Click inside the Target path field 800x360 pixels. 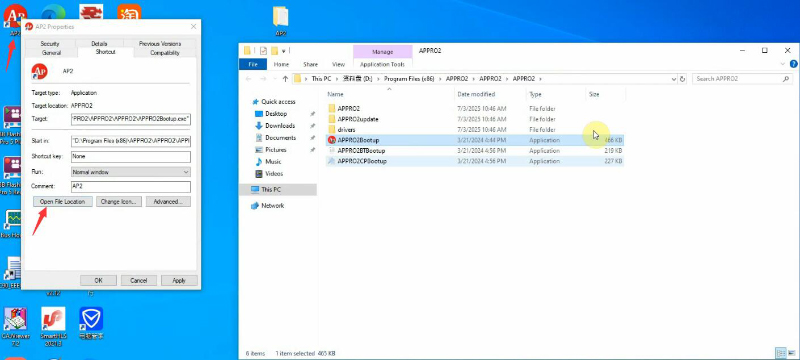click(x=131, y=119)
